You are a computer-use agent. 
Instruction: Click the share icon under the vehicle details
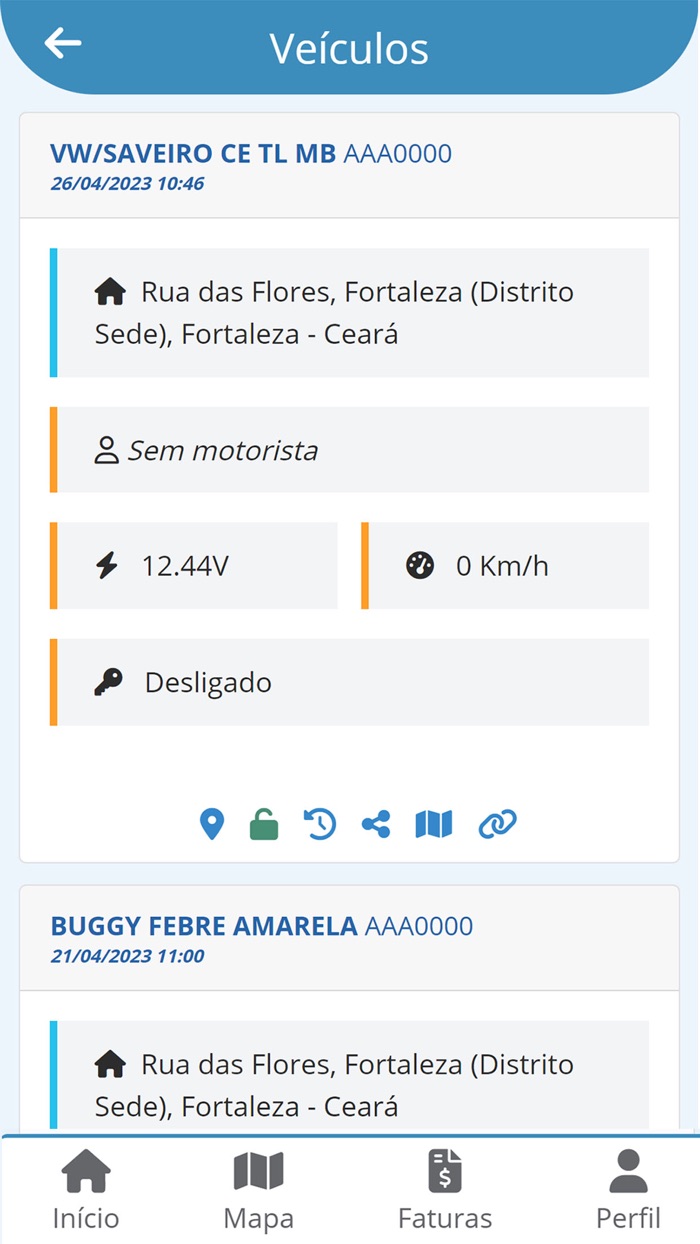[x=376, y=824]
